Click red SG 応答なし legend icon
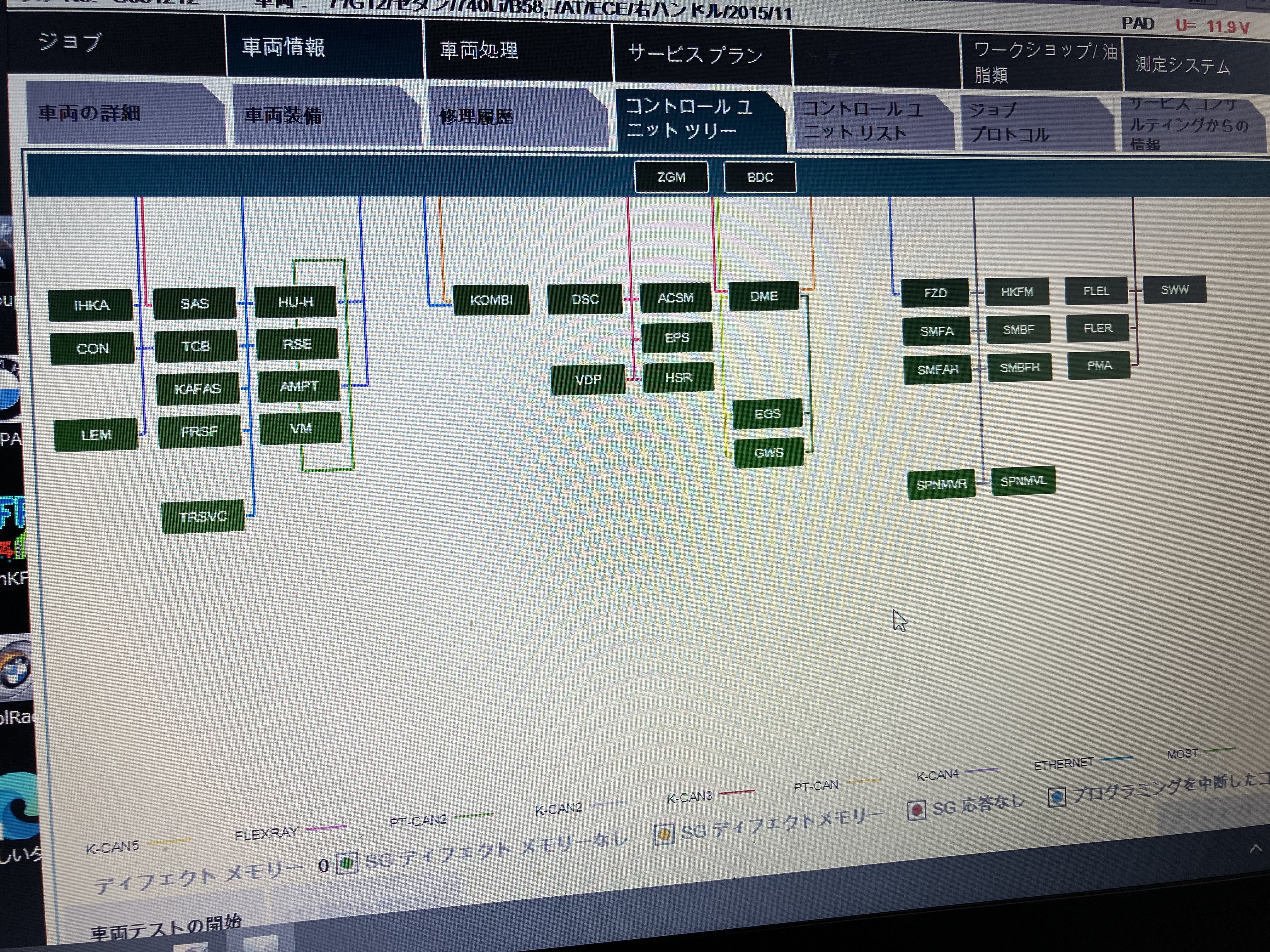The width and height of the screenshot is (1270, 952). point(916,810)
